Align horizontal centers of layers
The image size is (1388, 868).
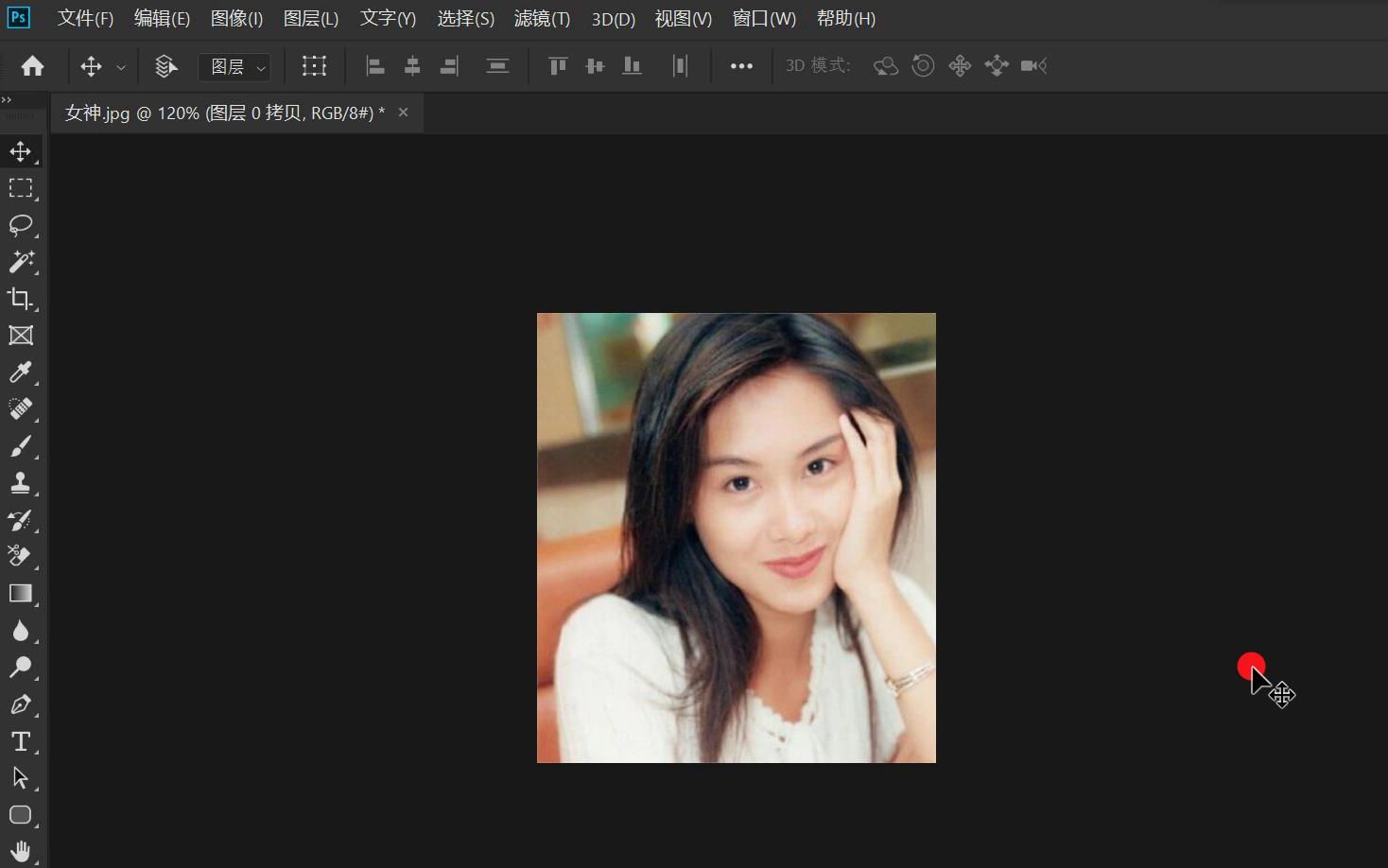pyautogui.click(x=412, y=66)
